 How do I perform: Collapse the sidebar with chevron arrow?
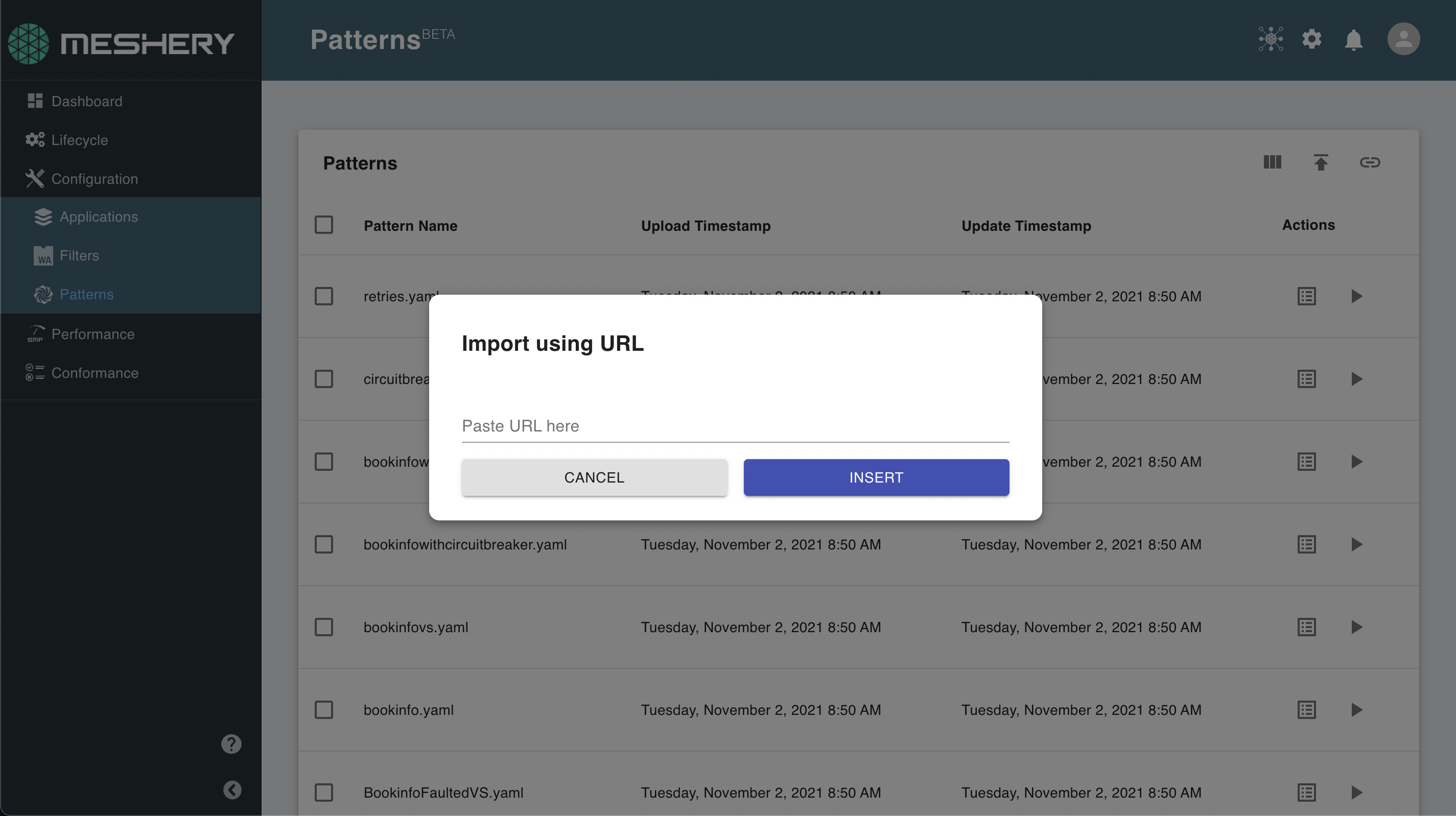point(232,789)
